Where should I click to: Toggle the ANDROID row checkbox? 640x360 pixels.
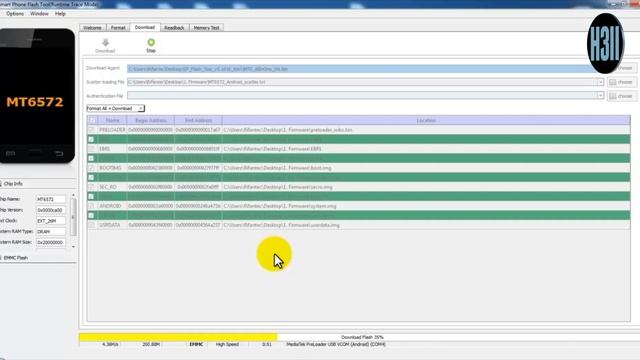pos(91,206)
